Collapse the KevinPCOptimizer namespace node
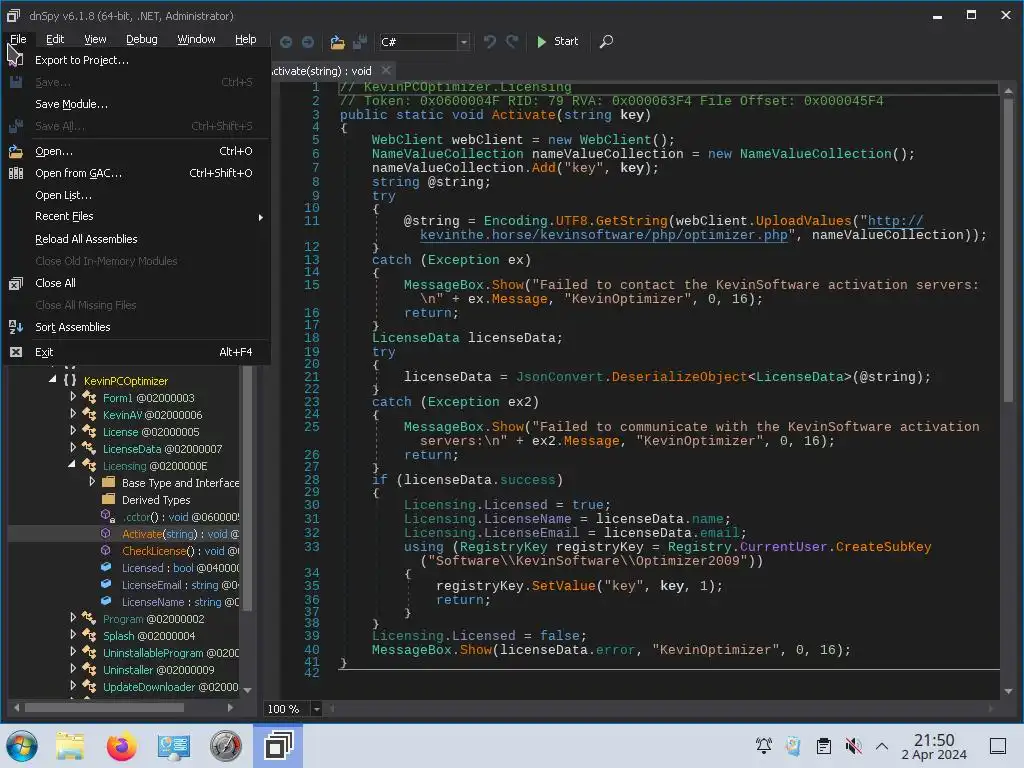Viewport: 1024px width, 768px height. 53,379
